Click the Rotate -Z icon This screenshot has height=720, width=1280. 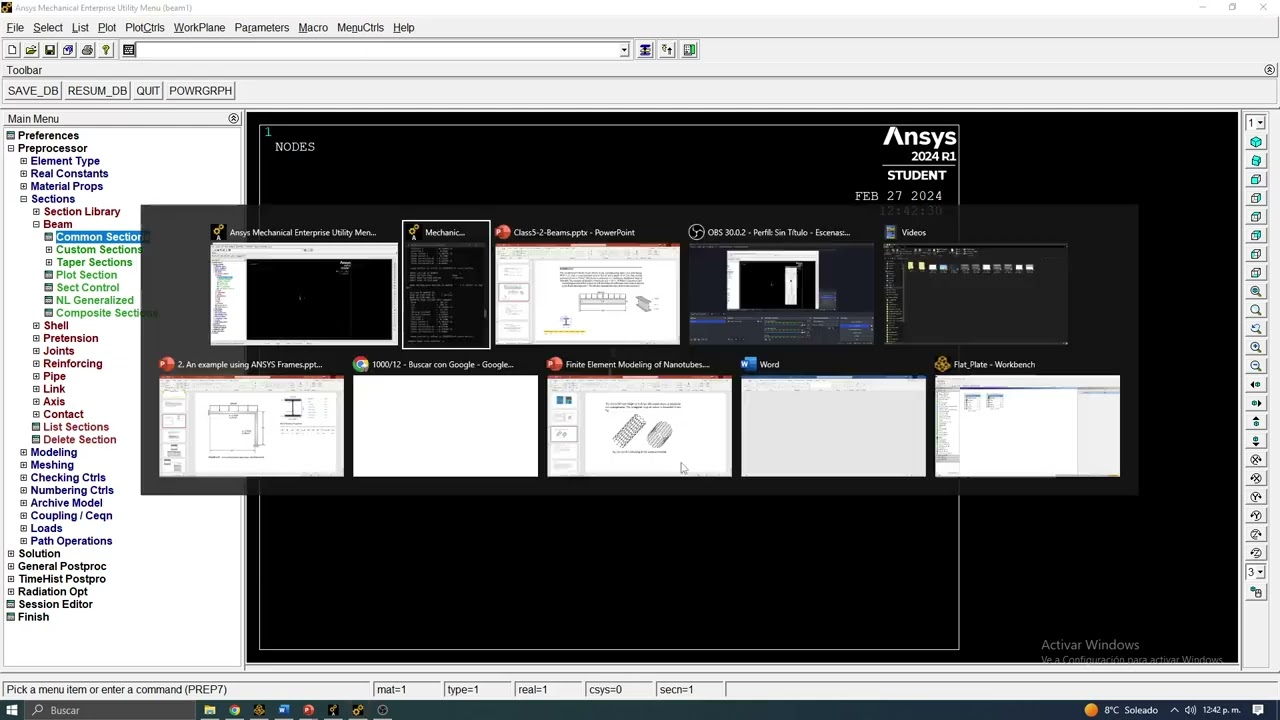pos(1256,535)
